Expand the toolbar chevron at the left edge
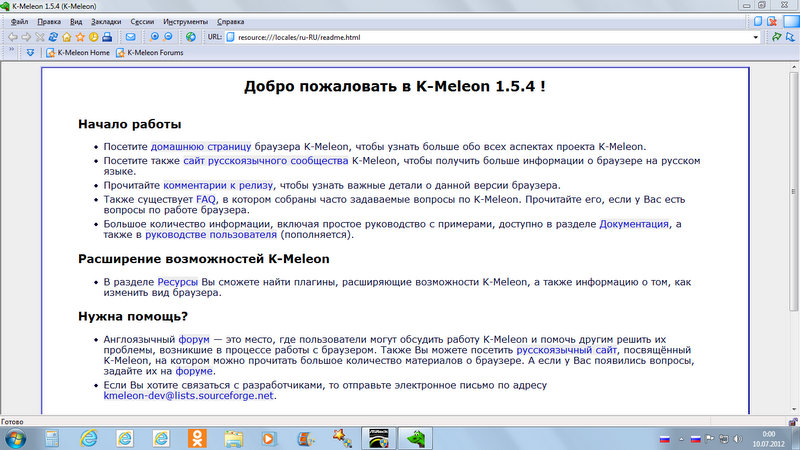Screen dimensions: 800x450 (11, 50)
